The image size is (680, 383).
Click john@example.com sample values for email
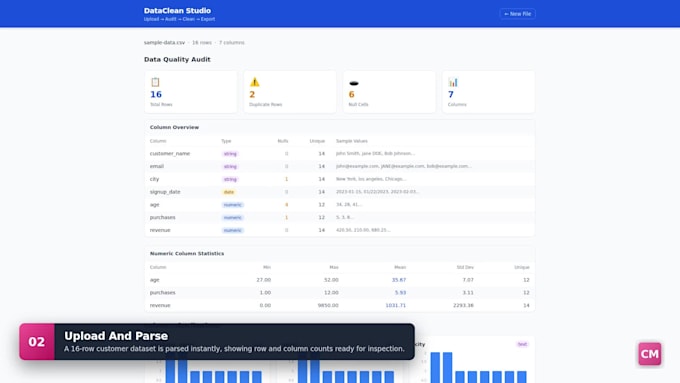point(404,166)
